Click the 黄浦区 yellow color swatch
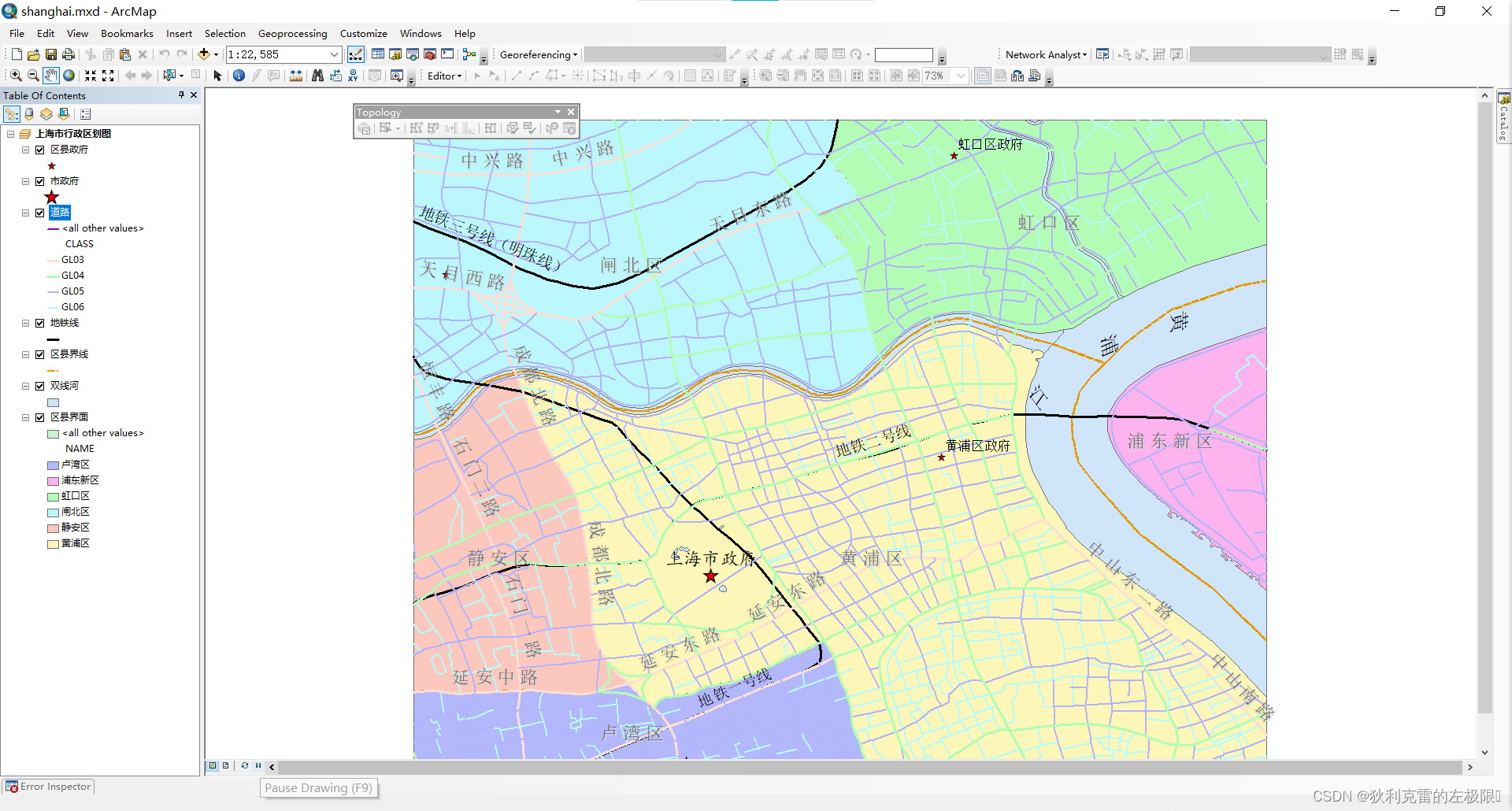Screen dimensions: 1512x811 tap(52, 544)
